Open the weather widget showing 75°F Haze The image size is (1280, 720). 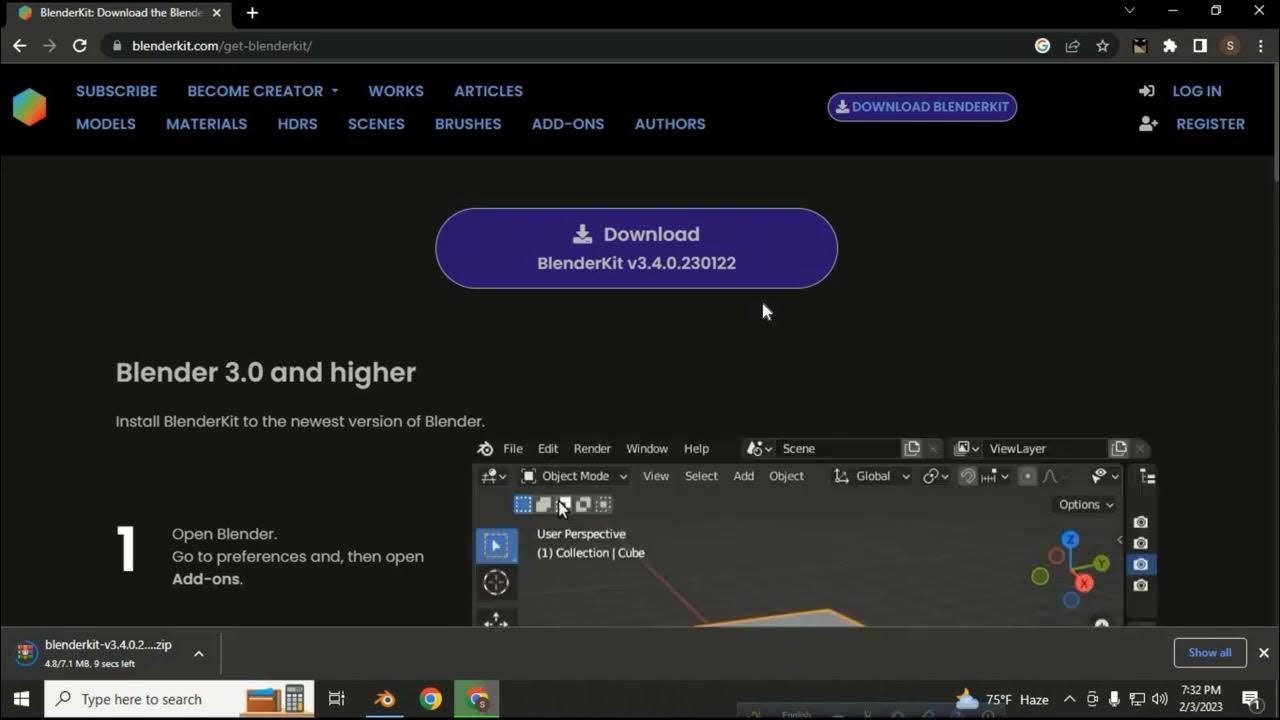point(1002,699)
